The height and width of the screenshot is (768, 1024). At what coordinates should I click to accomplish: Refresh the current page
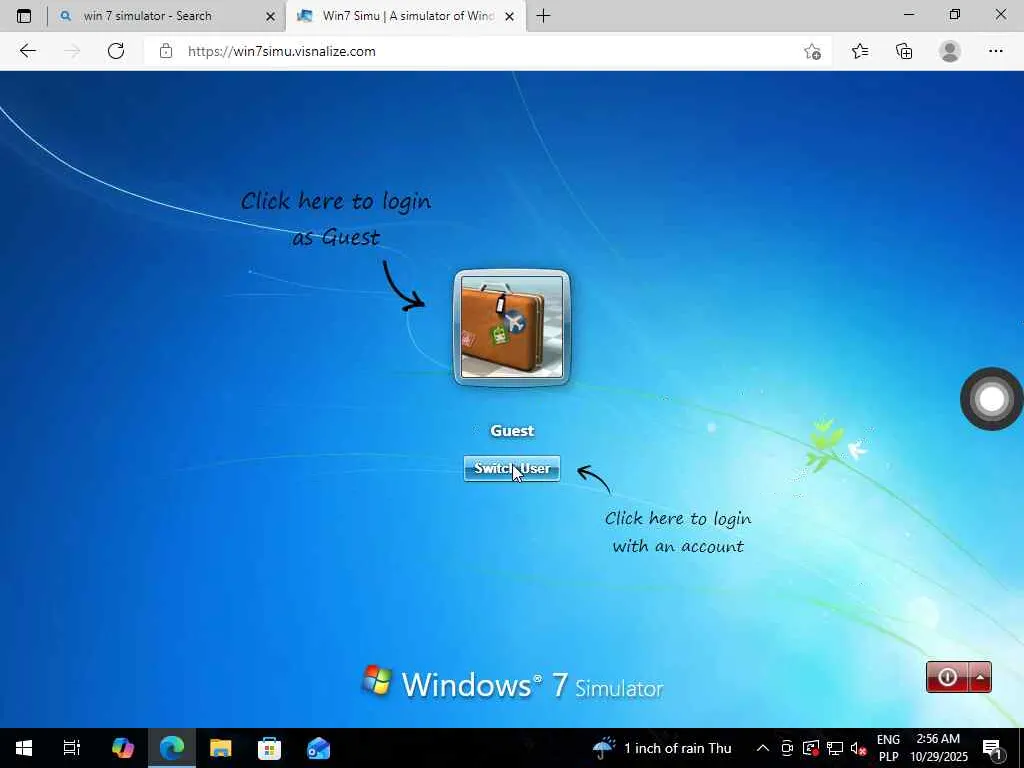pyautogui.click(x=116, y=51)
